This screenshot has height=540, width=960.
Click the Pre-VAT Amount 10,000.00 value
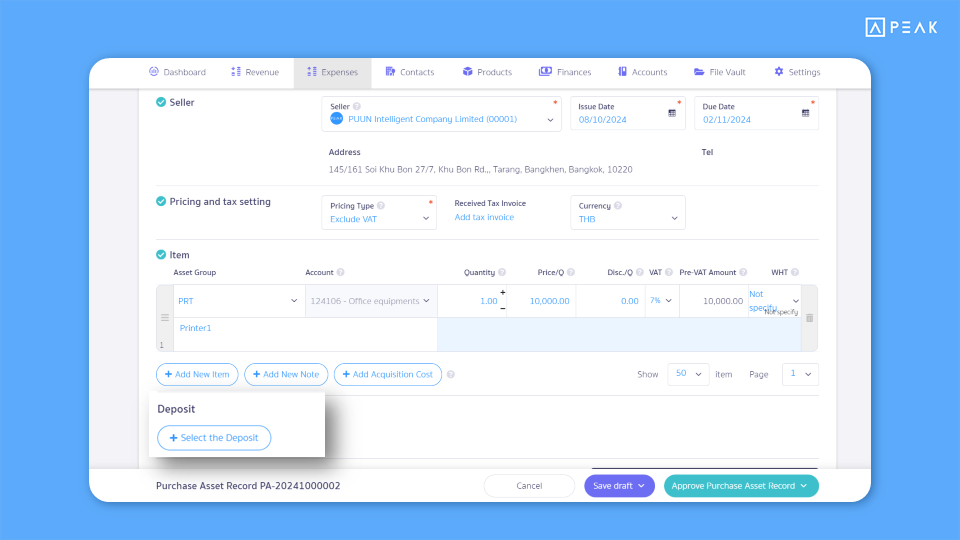point(722,301)
